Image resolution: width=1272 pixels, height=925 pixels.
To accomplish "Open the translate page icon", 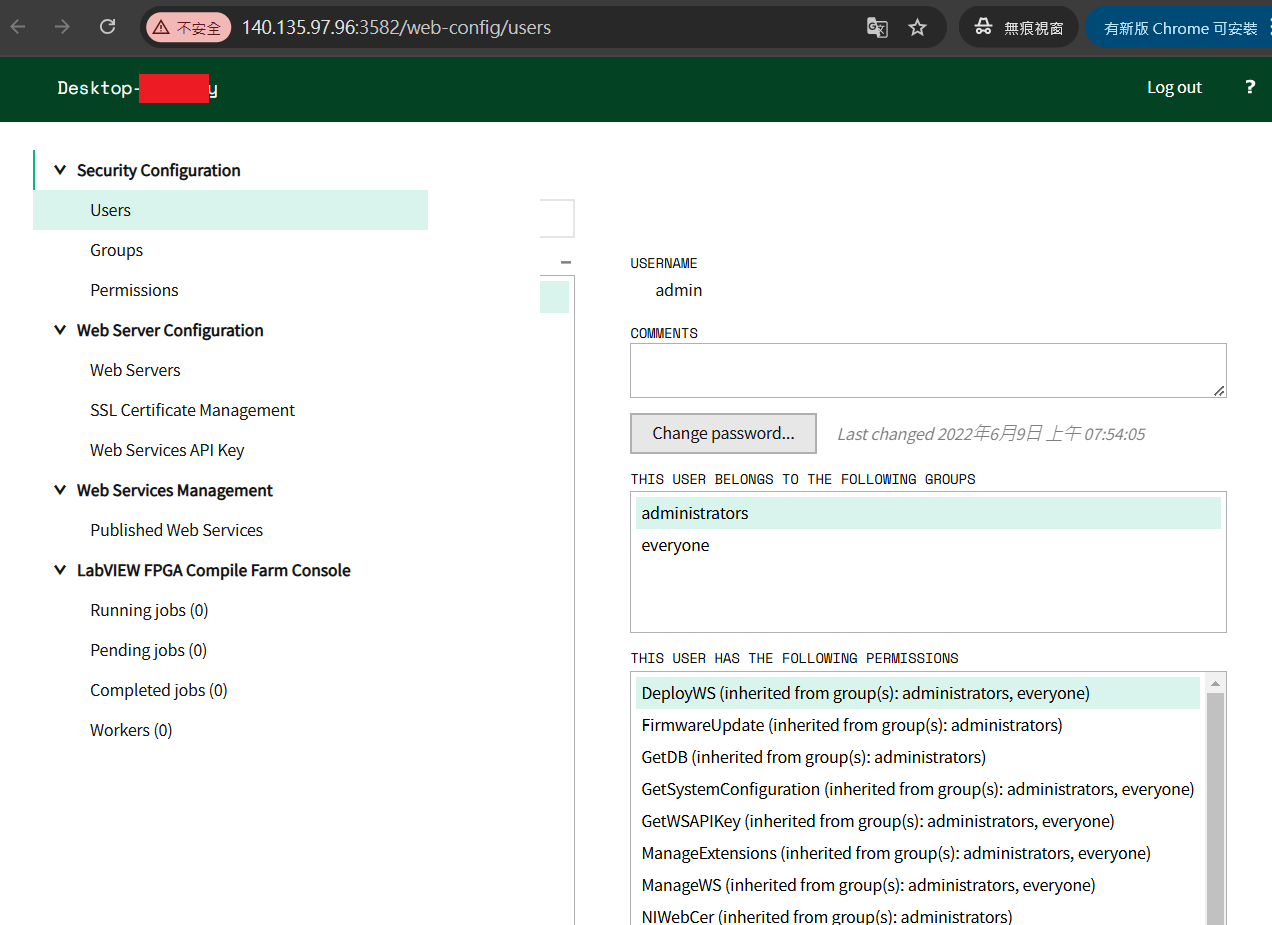I will pyautogui.click(x=877, y=28).
